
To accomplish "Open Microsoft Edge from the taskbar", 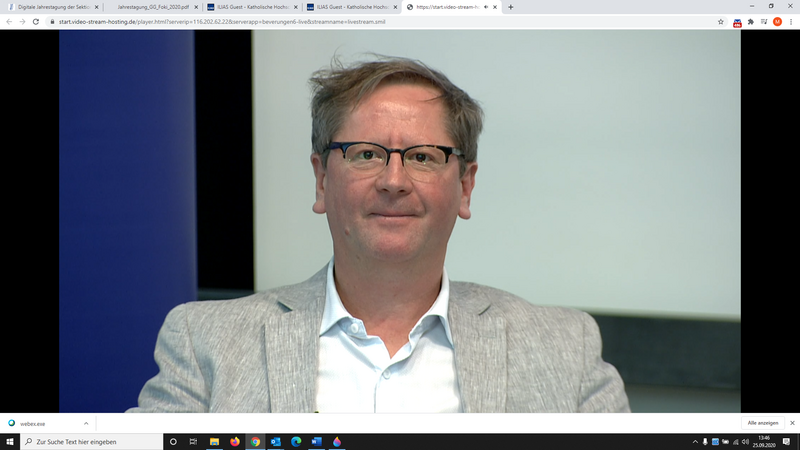I will (x=296, y=441).
